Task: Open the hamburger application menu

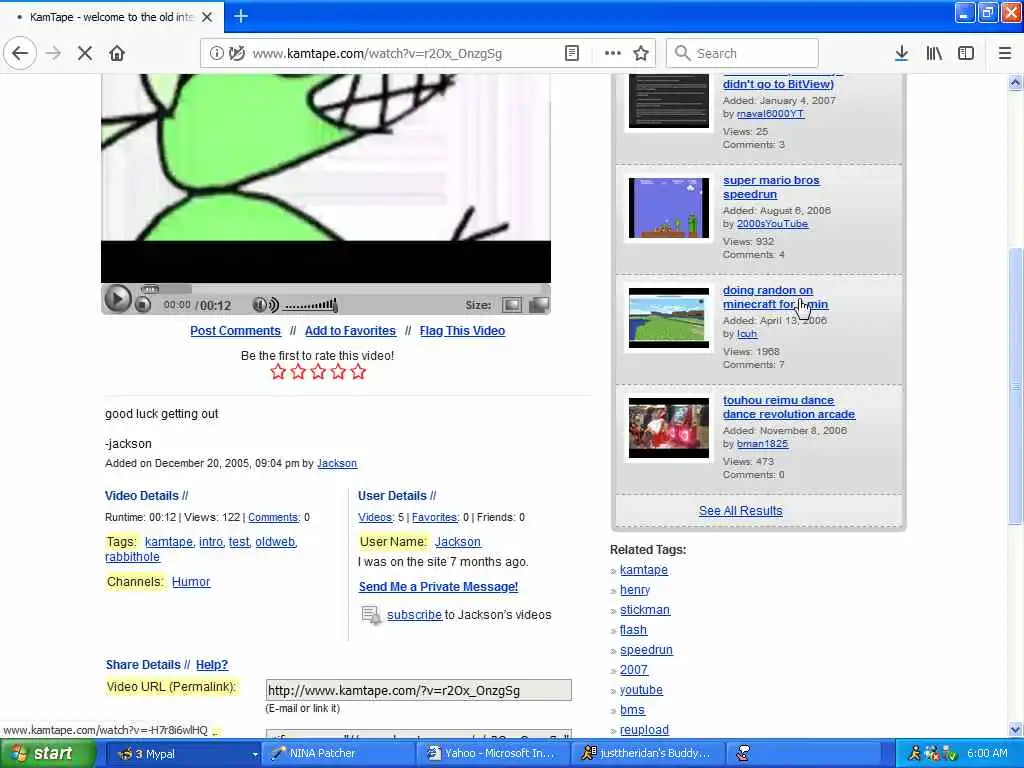Action: [1004, 54]
